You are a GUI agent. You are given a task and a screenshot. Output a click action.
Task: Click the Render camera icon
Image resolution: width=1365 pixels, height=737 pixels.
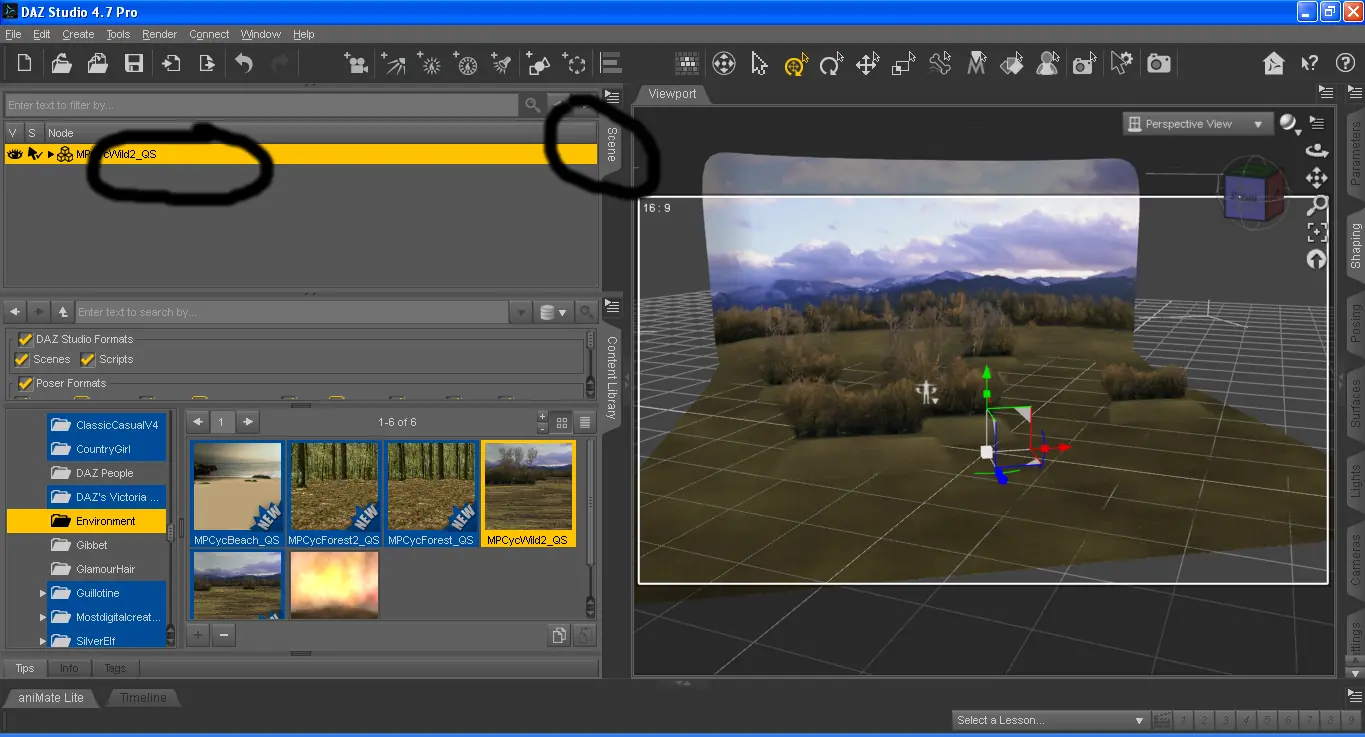click(x=1159, y=64)
